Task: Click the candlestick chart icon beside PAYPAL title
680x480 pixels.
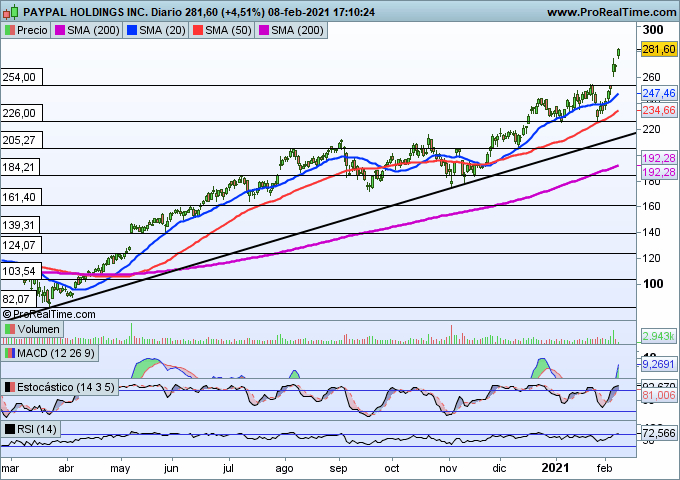Action: pyautogui.click(x=11, y=12)
